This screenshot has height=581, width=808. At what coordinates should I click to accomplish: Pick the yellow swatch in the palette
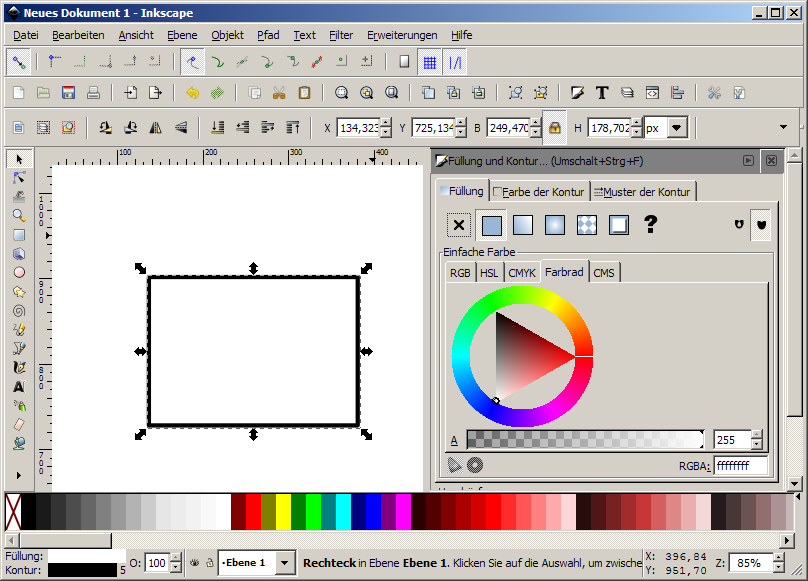point(283,511)
